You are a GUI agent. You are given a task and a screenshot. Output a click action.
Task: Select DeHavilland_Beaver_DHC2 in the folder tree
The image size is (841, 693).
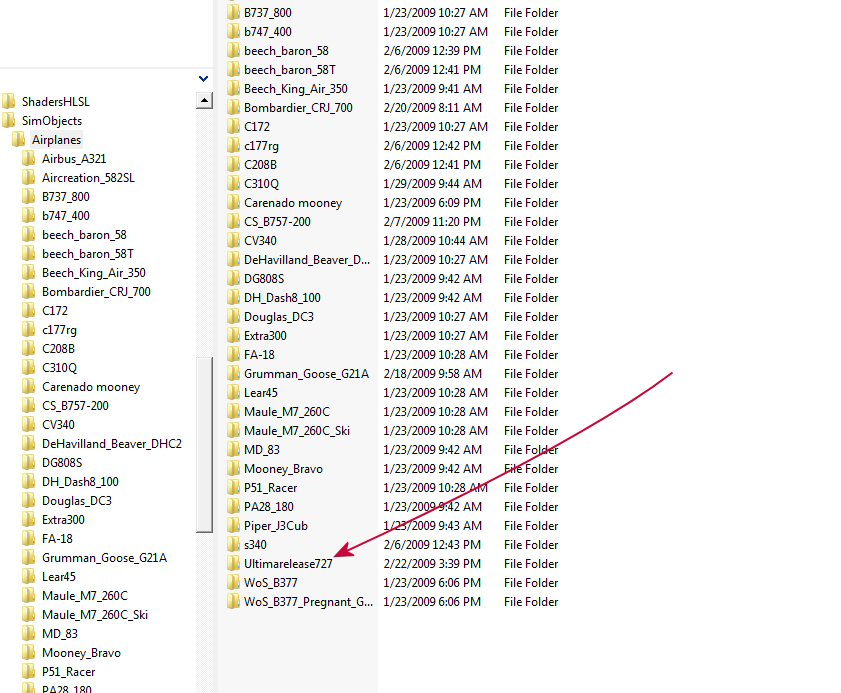click(x=112, y=444)
